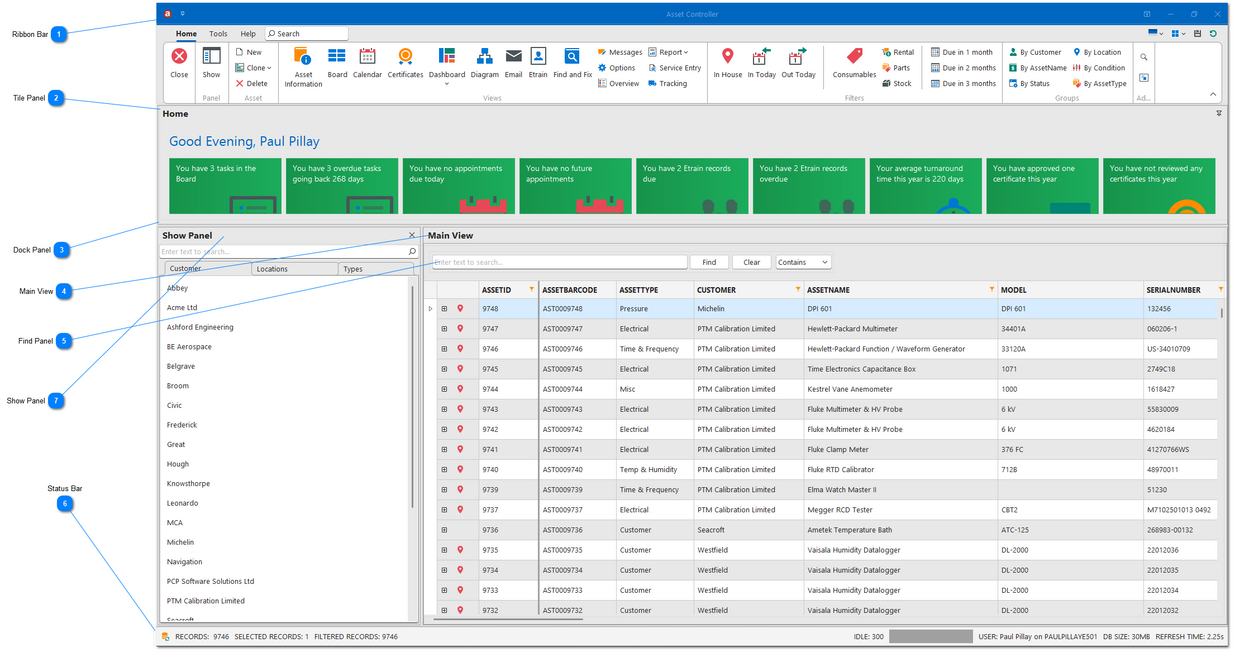Viewport: 1235px width, 652px height.
Task: Open the Diagram view
Action: [x=484, y=63]
